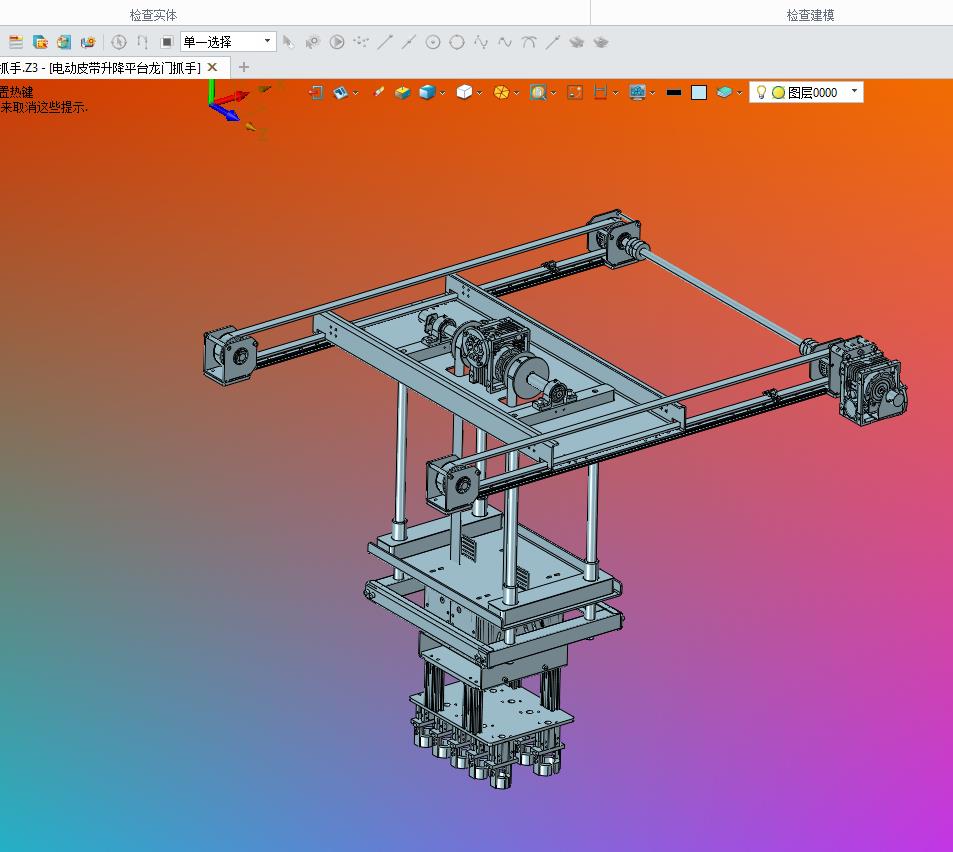Click the orange framed sketch icon
This screenshot has width=953, height=852.
575,92
